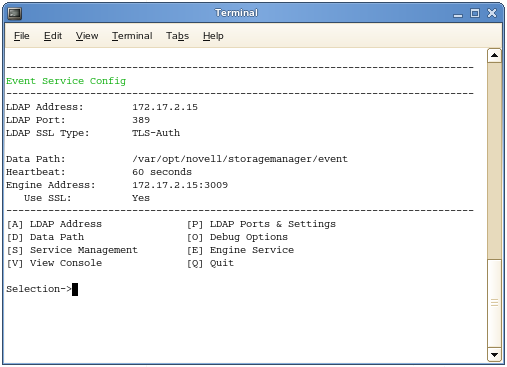Click the 'Selection->' prompt cursor
Viewport: 507px width, 367px height.
coord(75,289)
